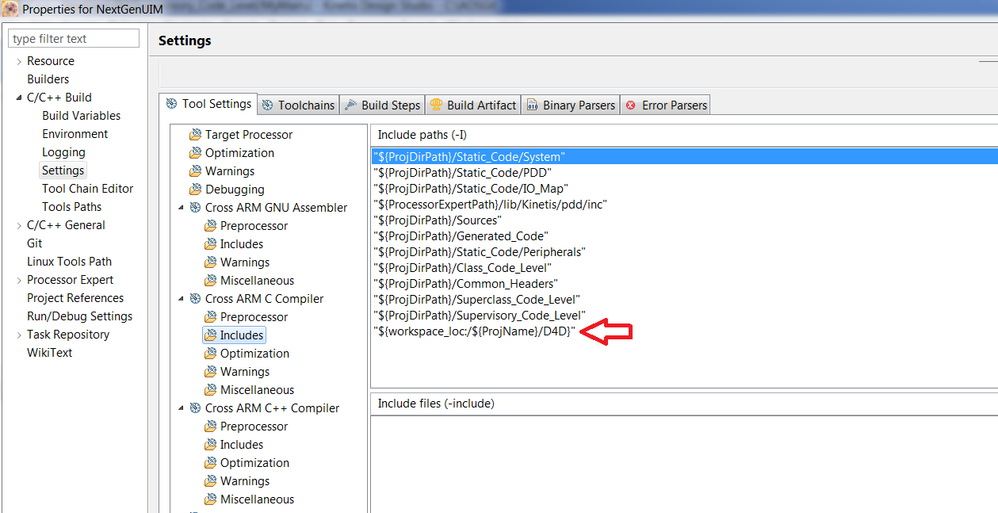The image size is (998, 513).
Task: Select Git in the properties tree
Action: [34, 243]
